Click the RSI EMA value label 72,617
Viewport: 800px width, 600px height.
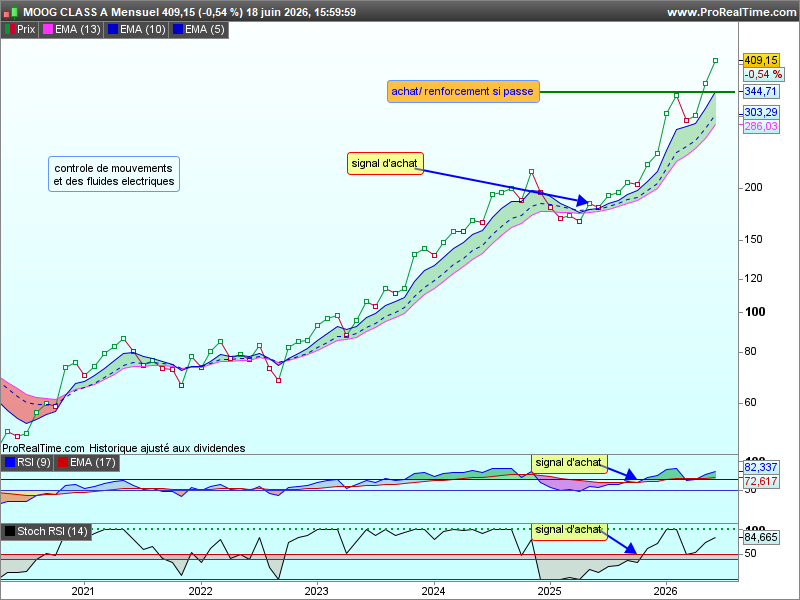[761, 481]
